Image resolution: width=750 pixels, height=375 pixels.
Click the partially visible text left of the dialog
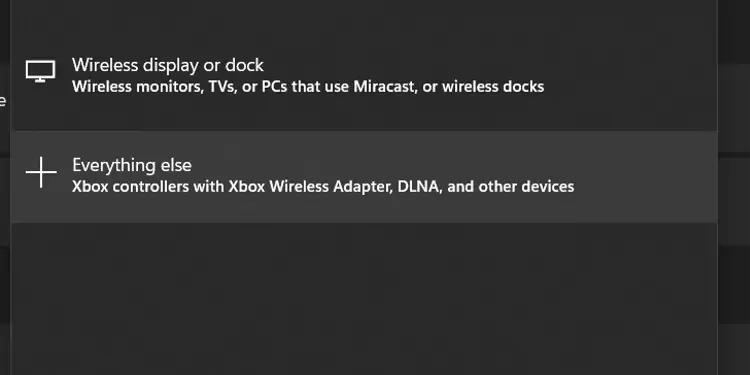pos(2,100)
